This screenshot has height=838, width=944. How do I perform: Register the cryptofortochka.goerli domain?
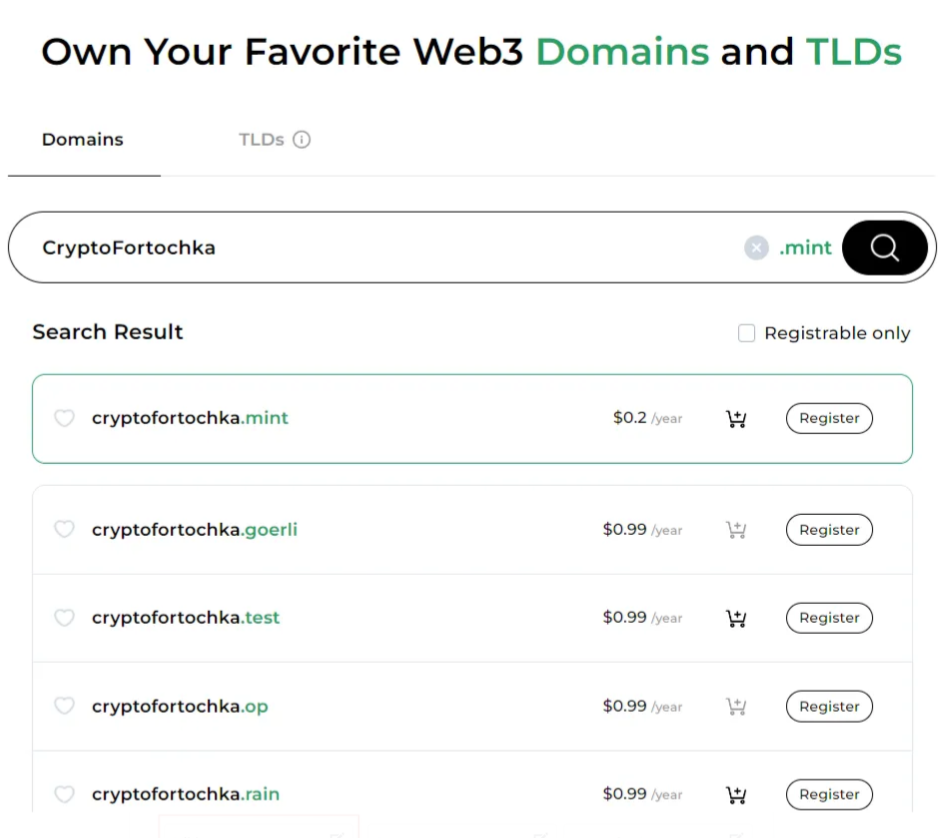pyautogui.click(x=829, y=530)
